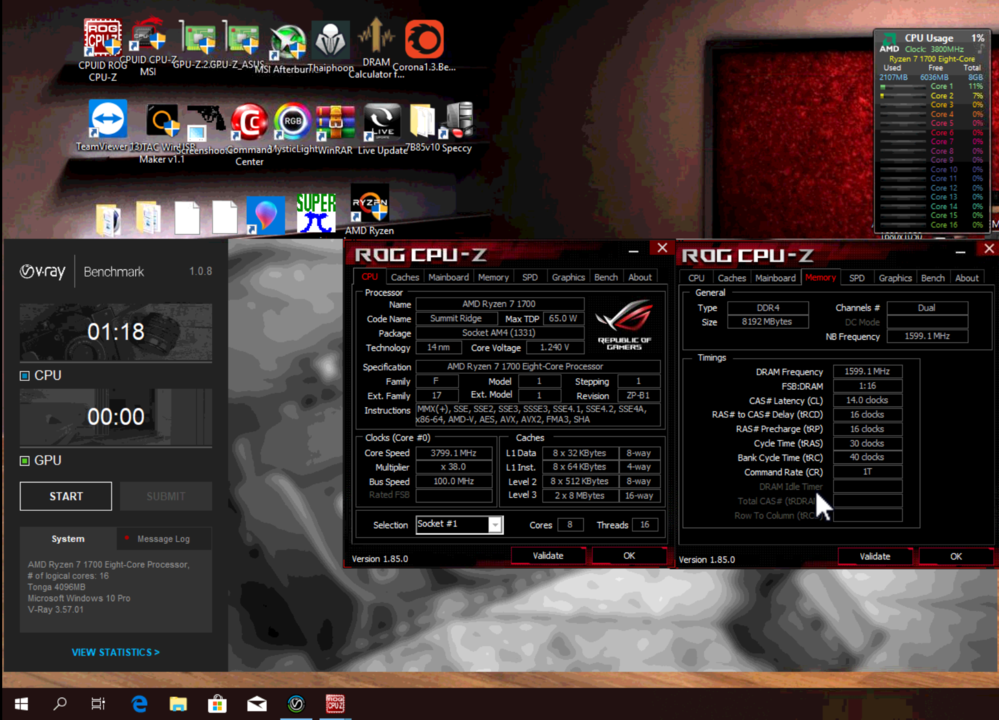Open SPD tab in left CPU-Z window

pyautogui.click(x=530, y=277)
